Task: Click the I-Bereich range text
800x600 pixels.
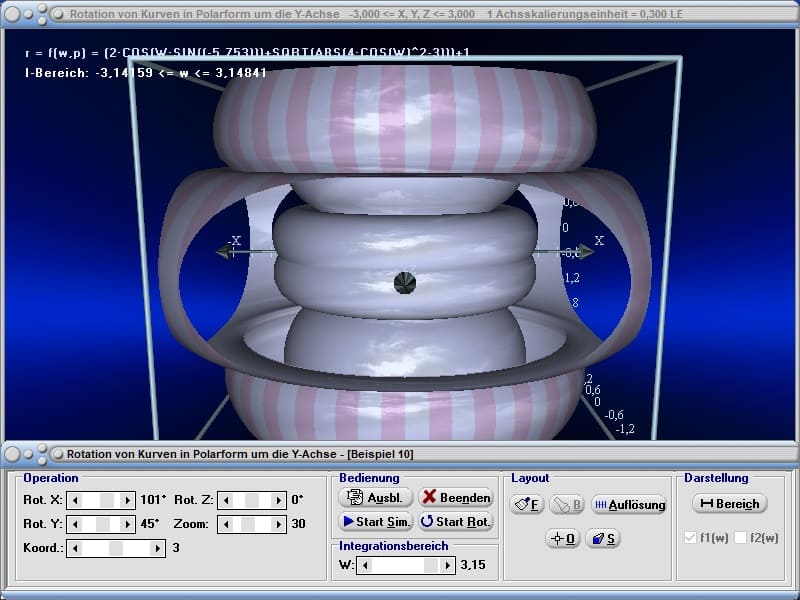Action: pyautogui.click(x=145, y=73)
